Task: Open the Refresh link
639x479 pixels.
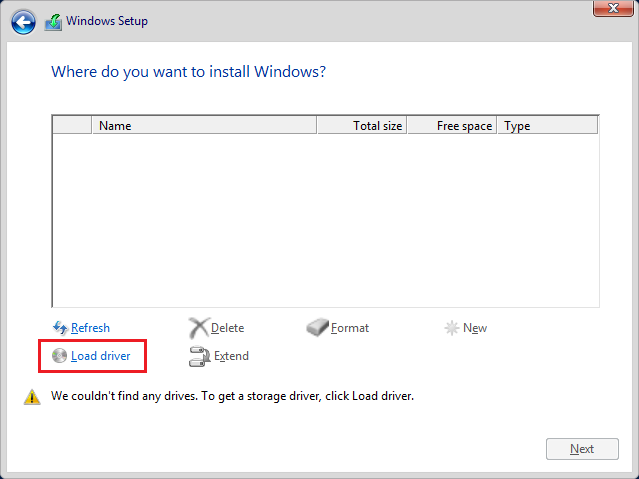Action: tap(90, 328)
